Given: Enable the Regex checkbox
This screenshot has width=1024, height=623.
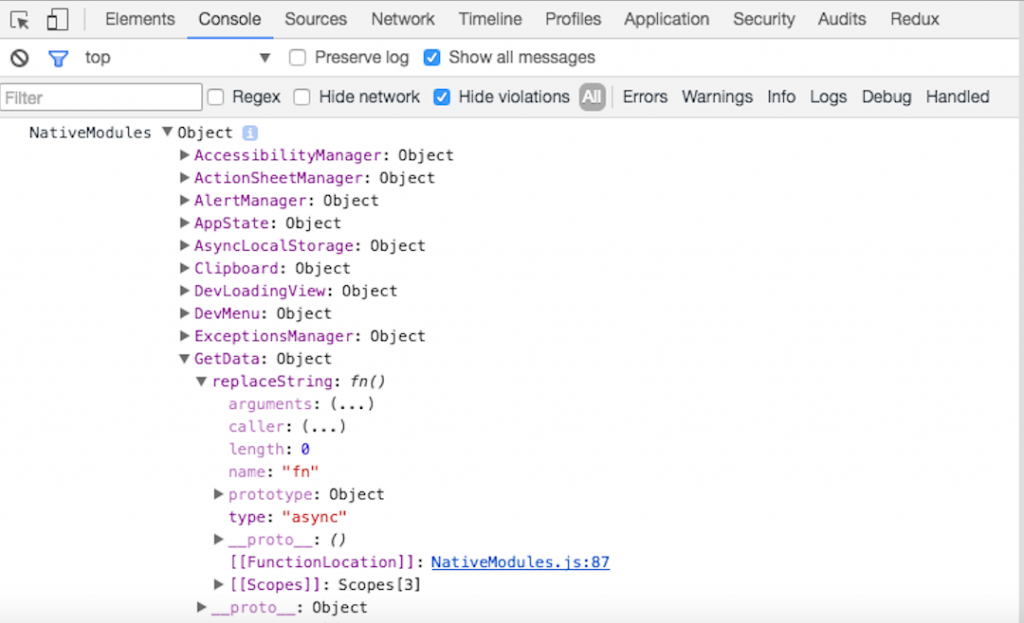Looking at the screenshot, I should [x=215, y=97].
